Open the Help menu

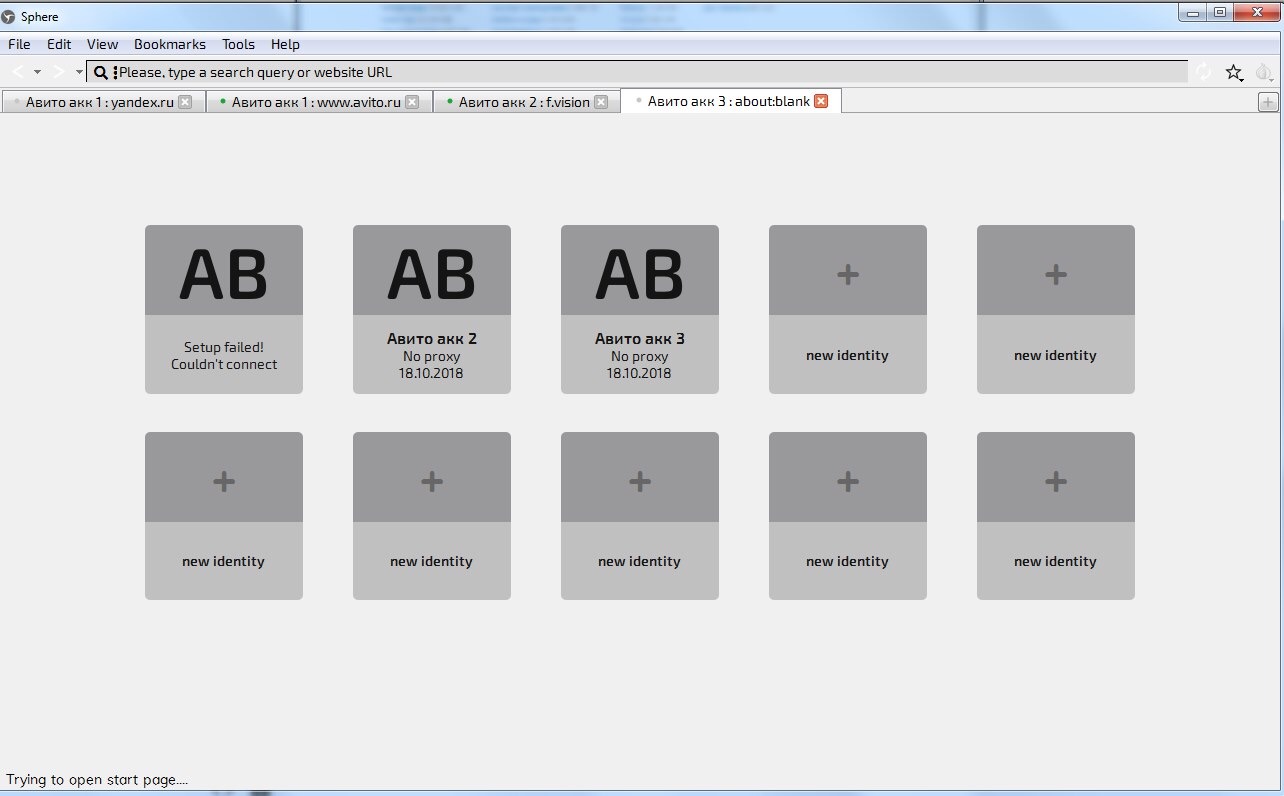coord(285,44)
